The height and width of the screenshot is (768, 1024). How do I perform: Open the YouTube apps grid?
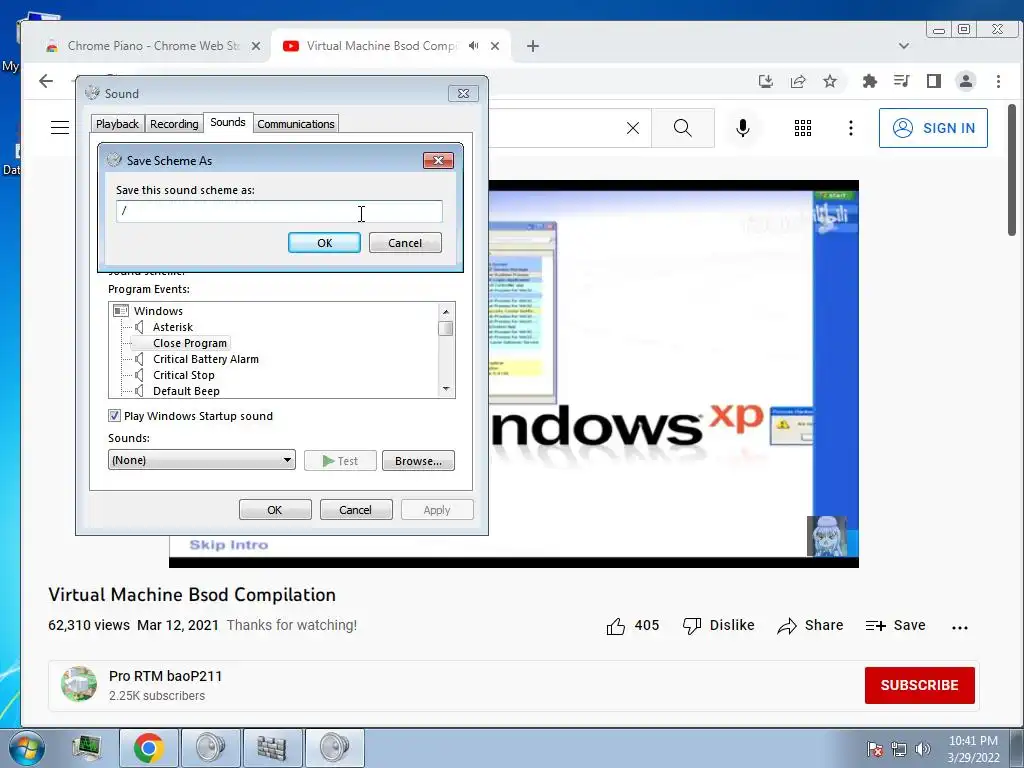pyautogui.click(x=803, y=128)
